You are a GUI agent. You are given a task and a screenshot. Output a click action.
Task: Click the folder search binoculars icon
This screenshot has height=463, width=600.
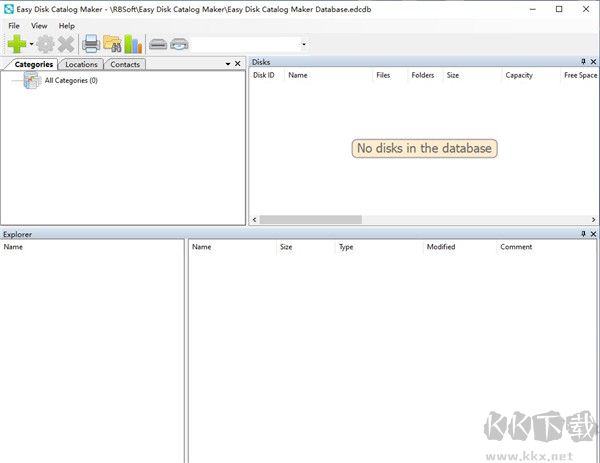(112, 44)
